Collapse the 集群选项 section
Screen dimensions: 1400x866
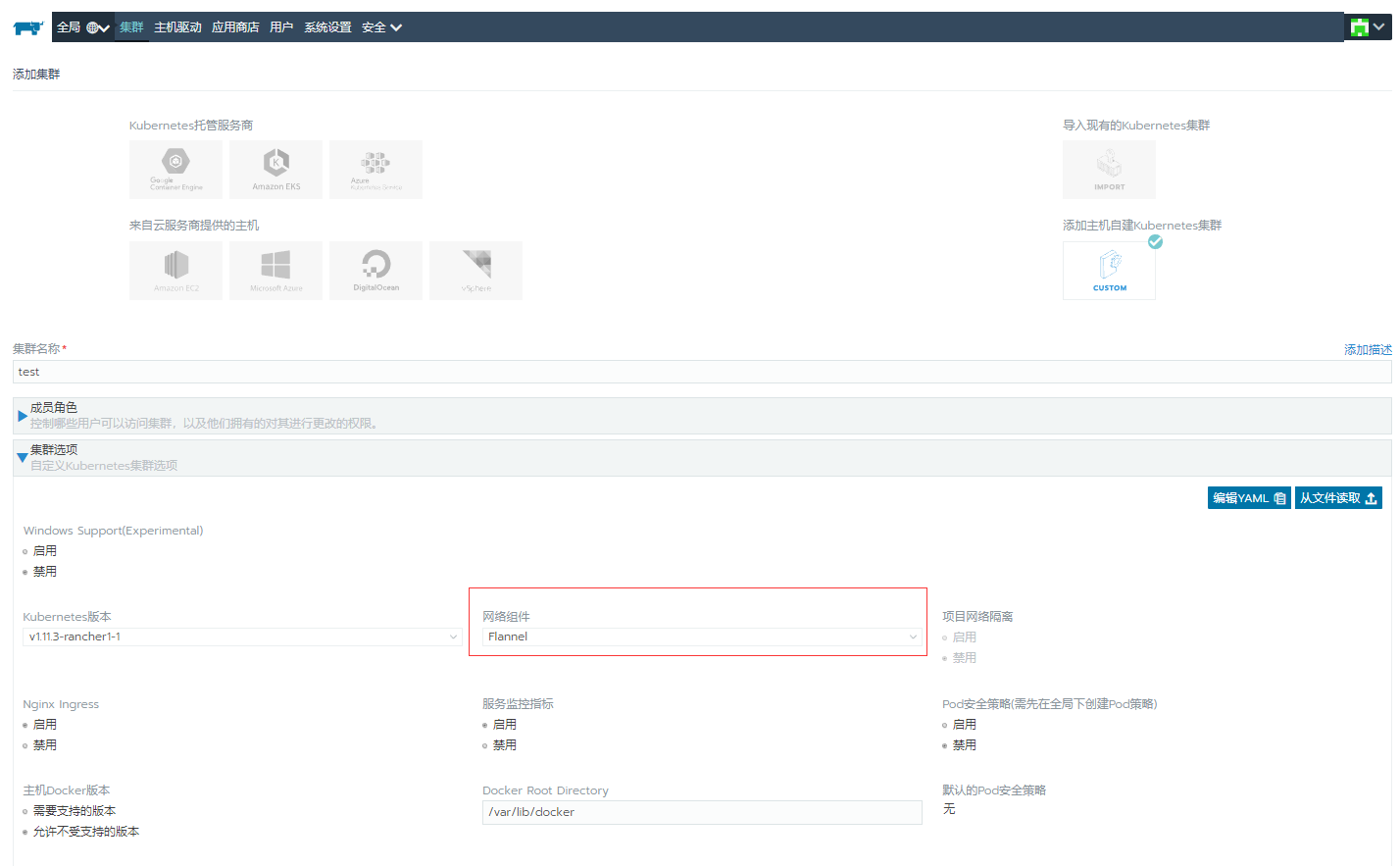tap(702, 458)
